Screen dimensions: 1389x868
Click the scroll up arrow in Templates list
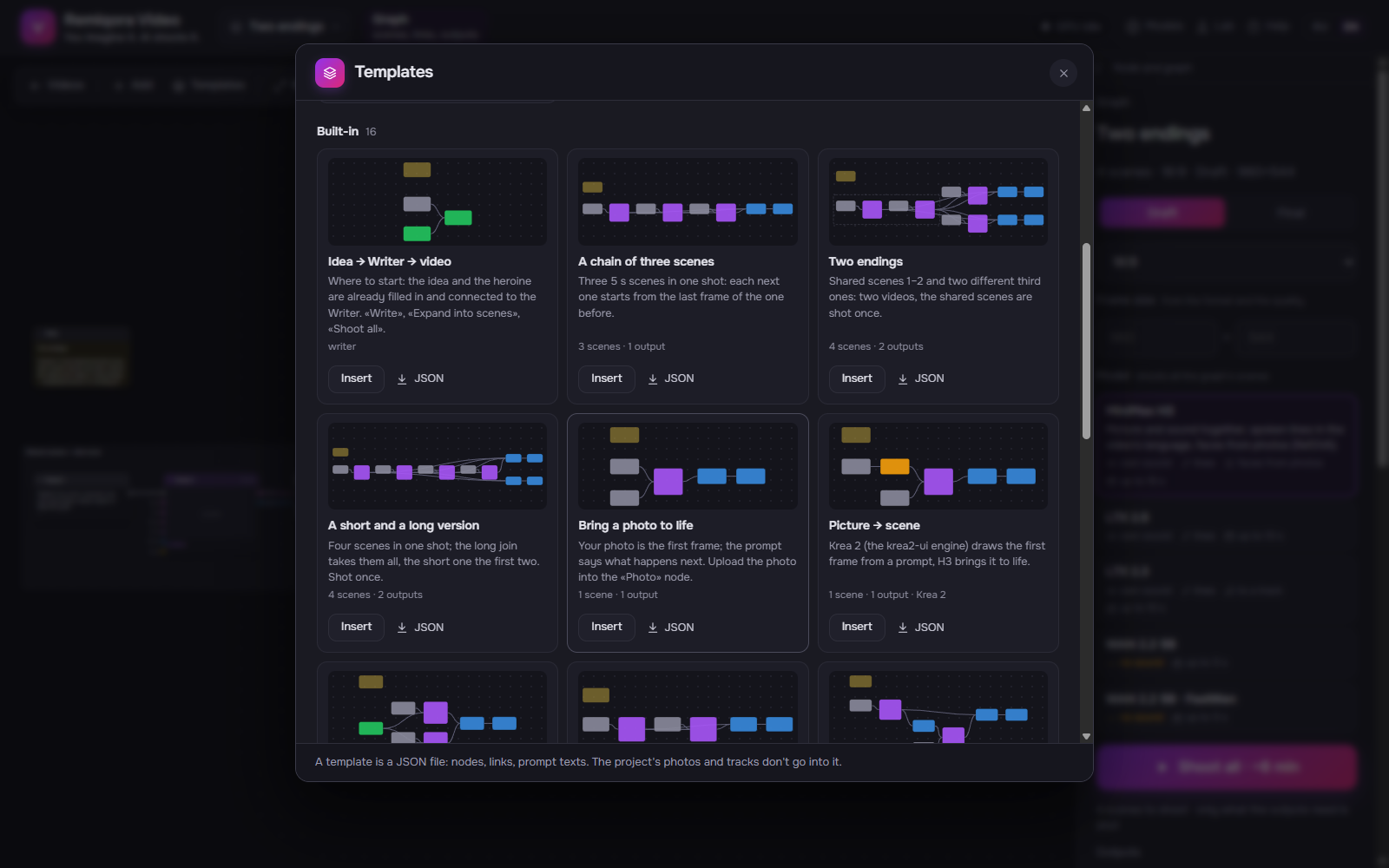click(1086, 108)
